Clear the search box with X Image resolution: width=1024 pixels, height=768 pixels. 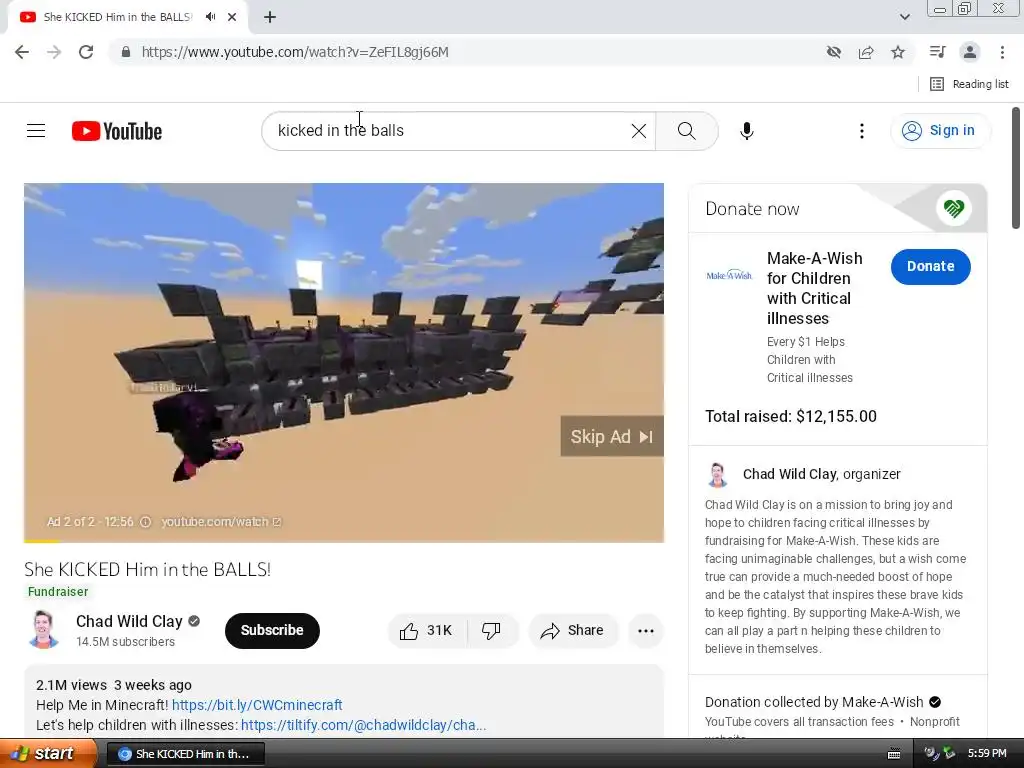(x=639, y=131)
